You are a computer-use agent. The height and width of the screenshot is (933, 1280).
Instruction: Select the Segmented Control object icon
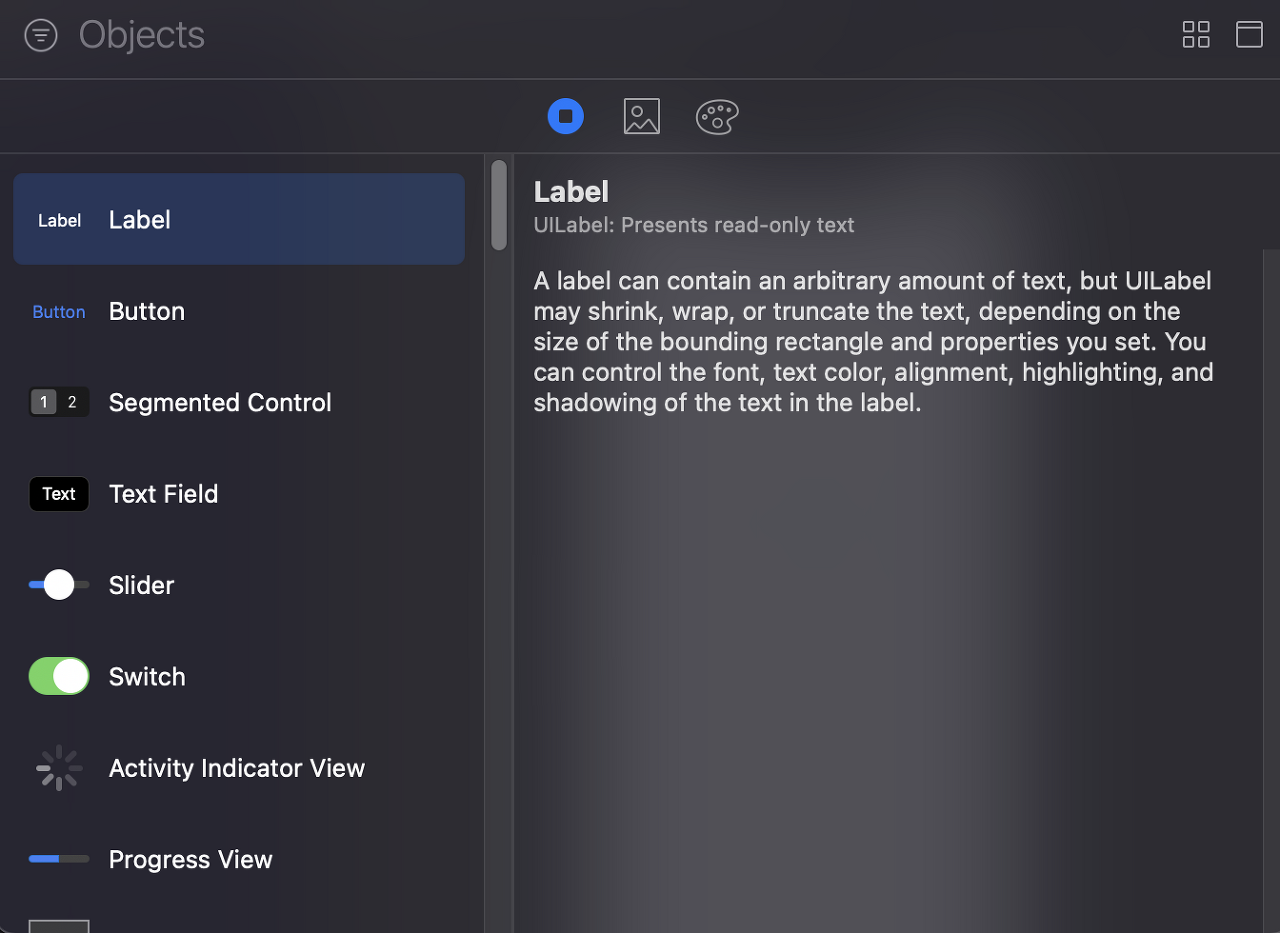pos(59,403)
